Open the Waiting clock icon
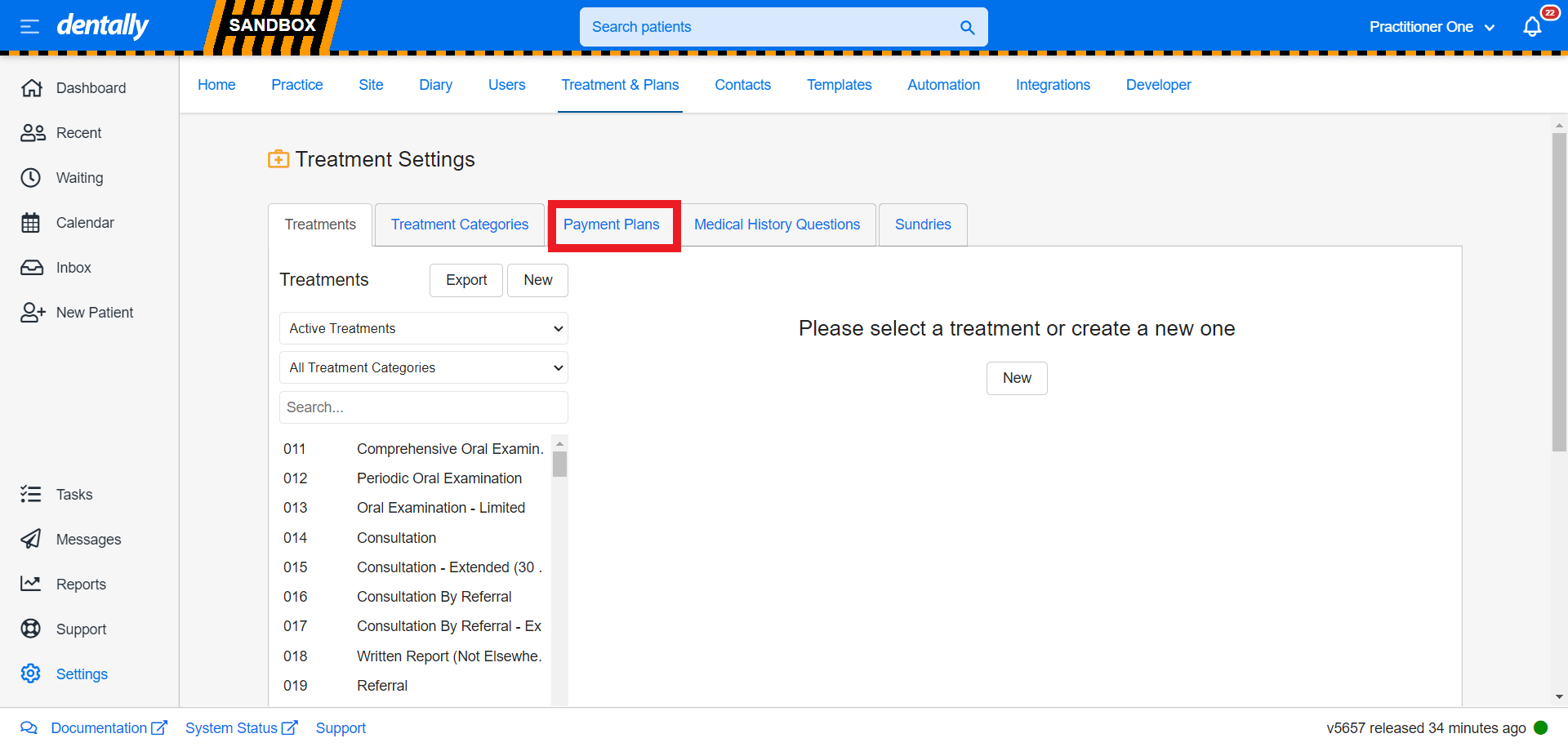This screenshot has width=1568, height=747. click(x=31, y=178)
